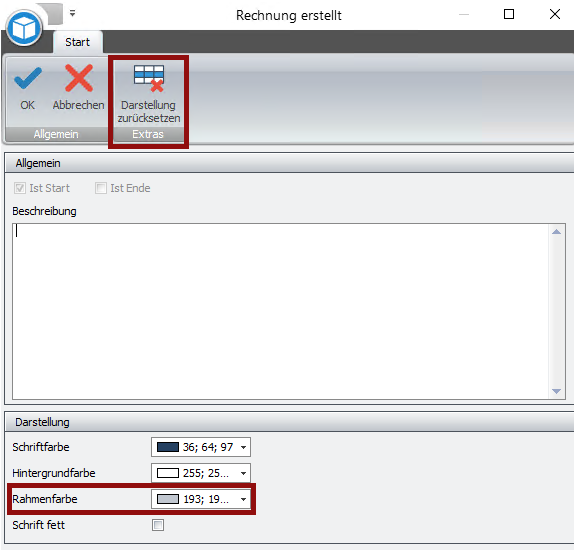Open quick access toolbar customize arrow
Image resolution: width=574 pixels, height=550 pixels.
tap(72, 14)
